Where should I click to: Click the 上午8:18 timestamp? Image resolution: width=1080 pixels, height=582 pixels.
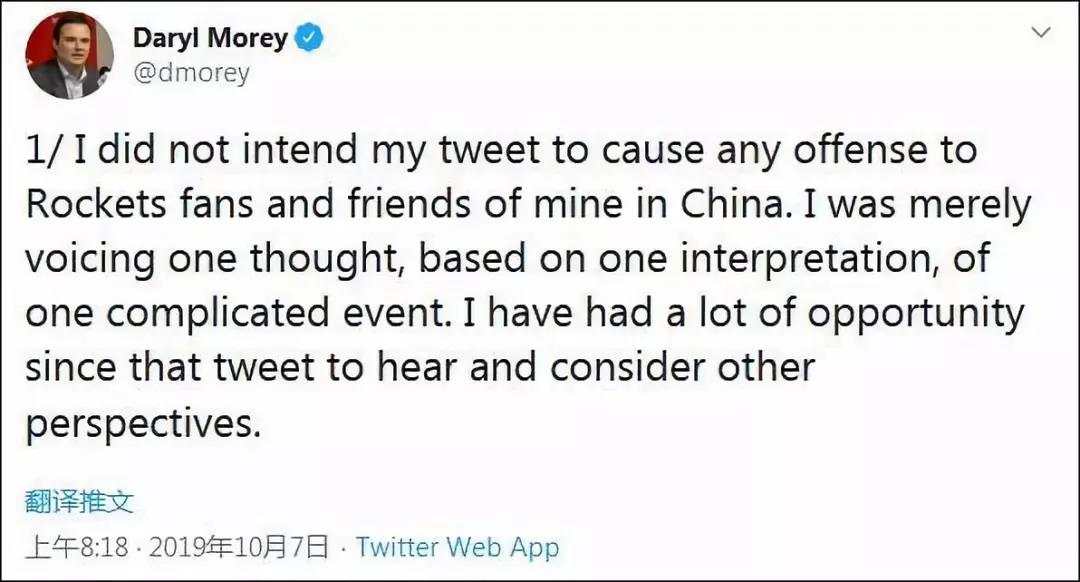[x=77, y=547]
